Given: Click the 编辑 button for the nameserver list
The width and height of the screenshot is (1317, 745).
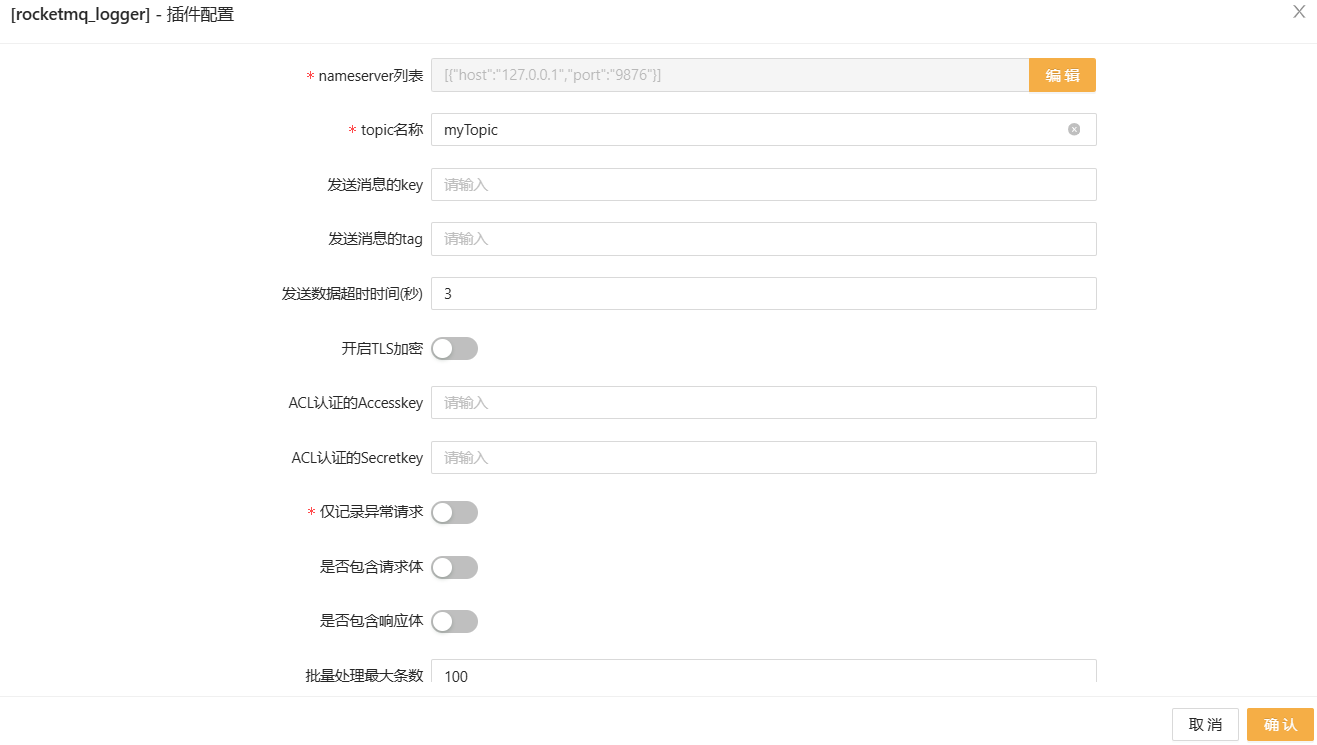Looking at the screenshot, I should click(1062, 75).
